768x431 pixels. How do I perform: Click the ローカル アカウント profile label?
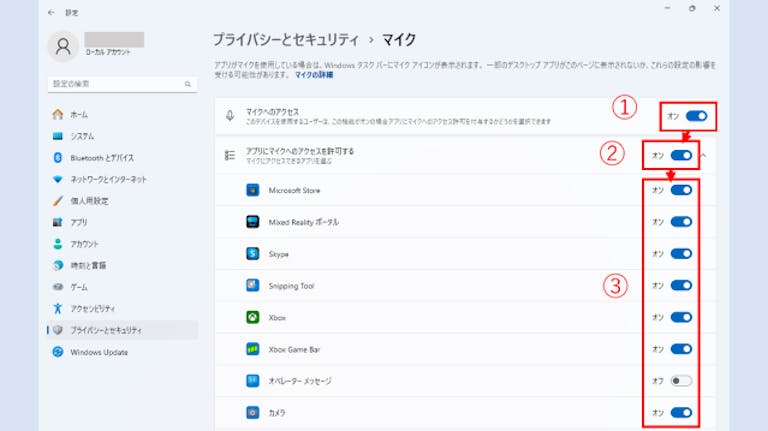(108, 52)
